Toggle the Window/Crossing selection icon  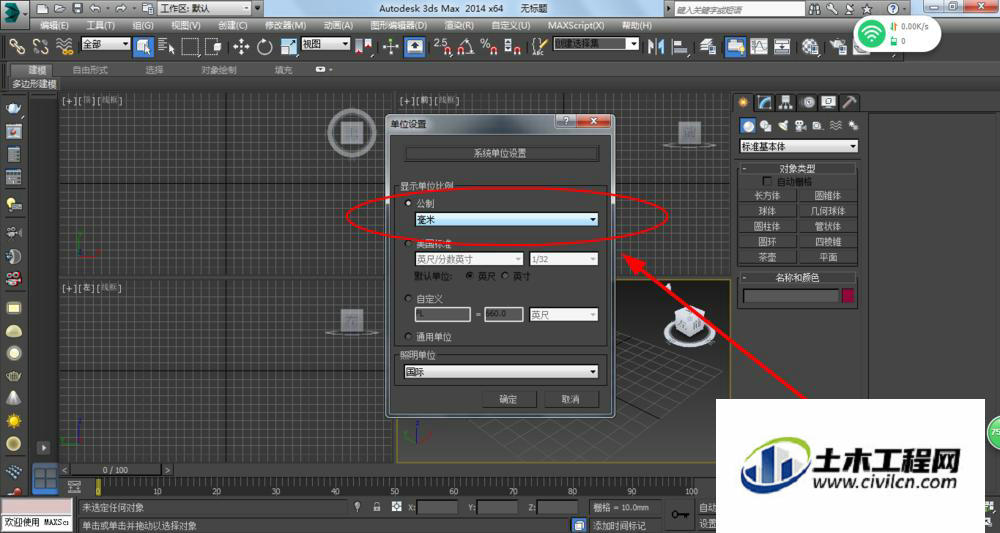[214, 46]
